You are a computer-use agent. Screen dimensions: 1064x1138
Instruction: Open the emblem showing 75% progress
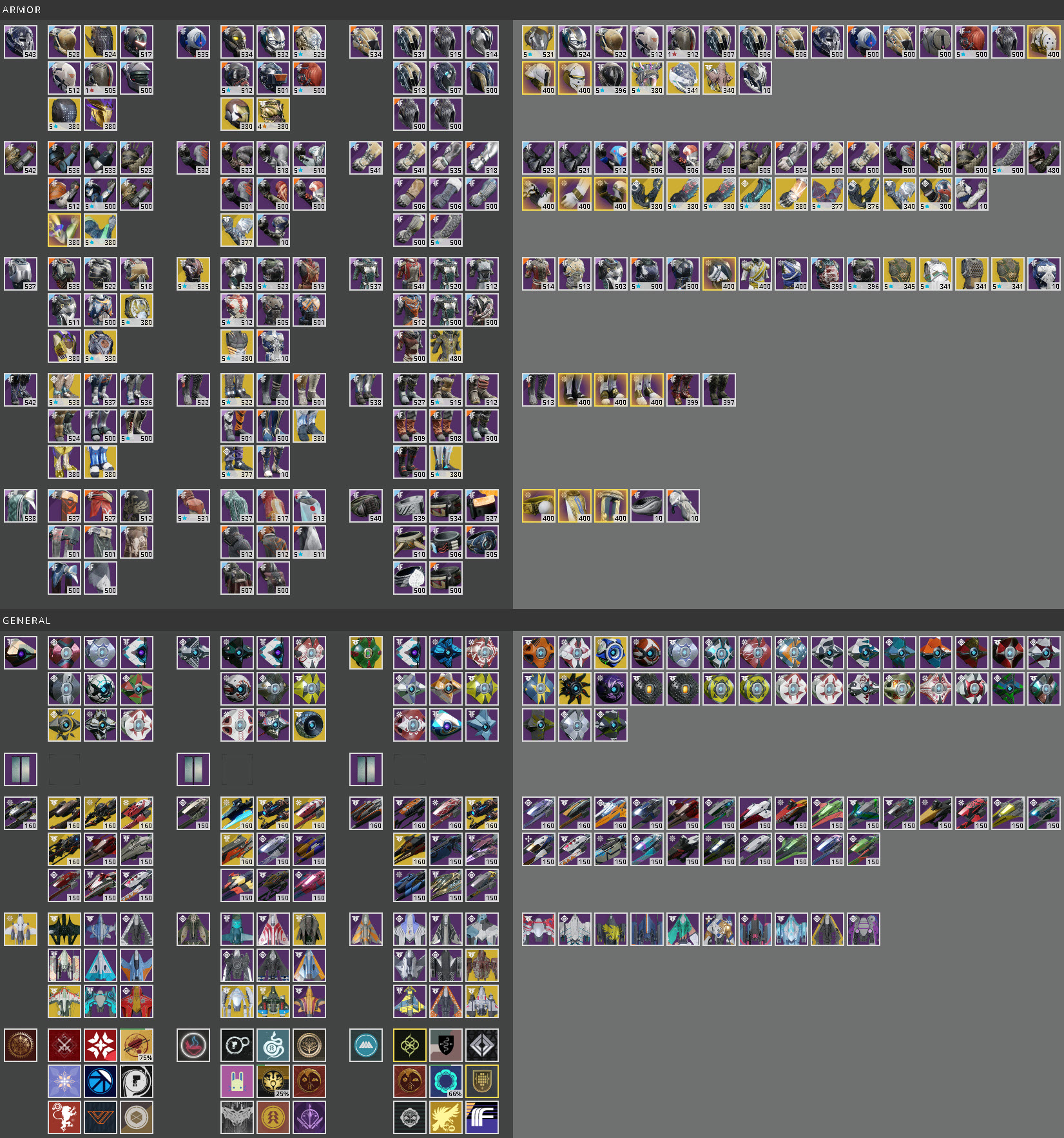point(137,1045)
